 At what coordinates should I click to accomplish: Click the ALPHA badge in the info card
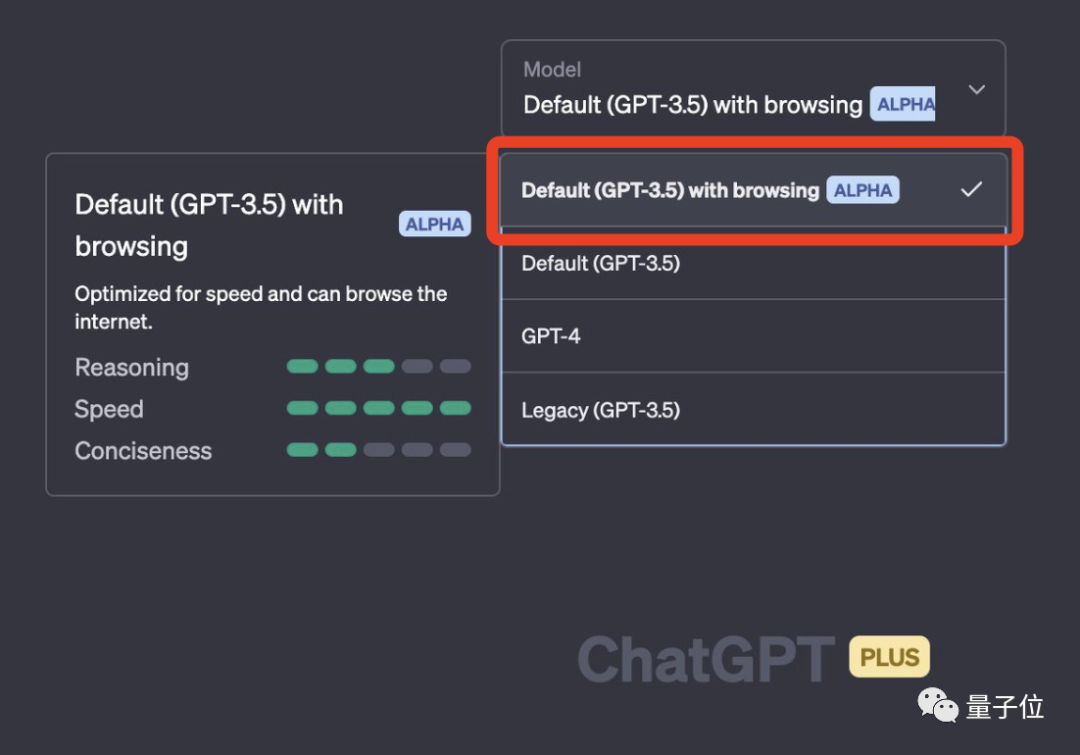click(434, 224)
